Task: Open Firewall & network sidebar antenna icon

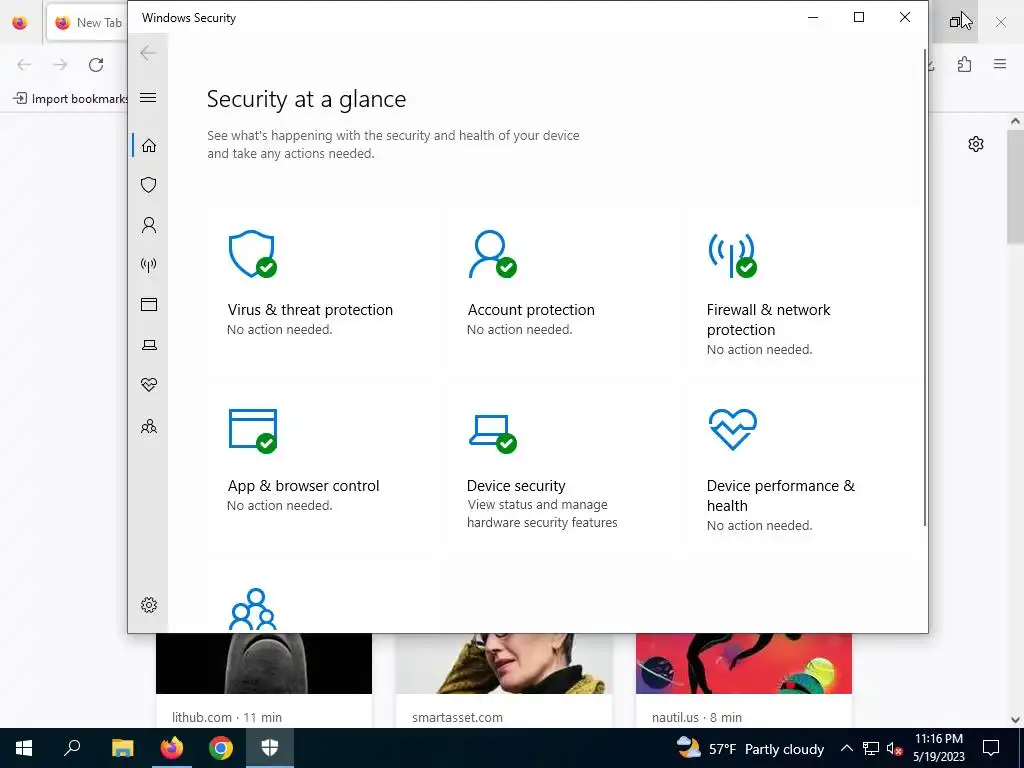Action: pyautogui.click(x=149, y=264)
